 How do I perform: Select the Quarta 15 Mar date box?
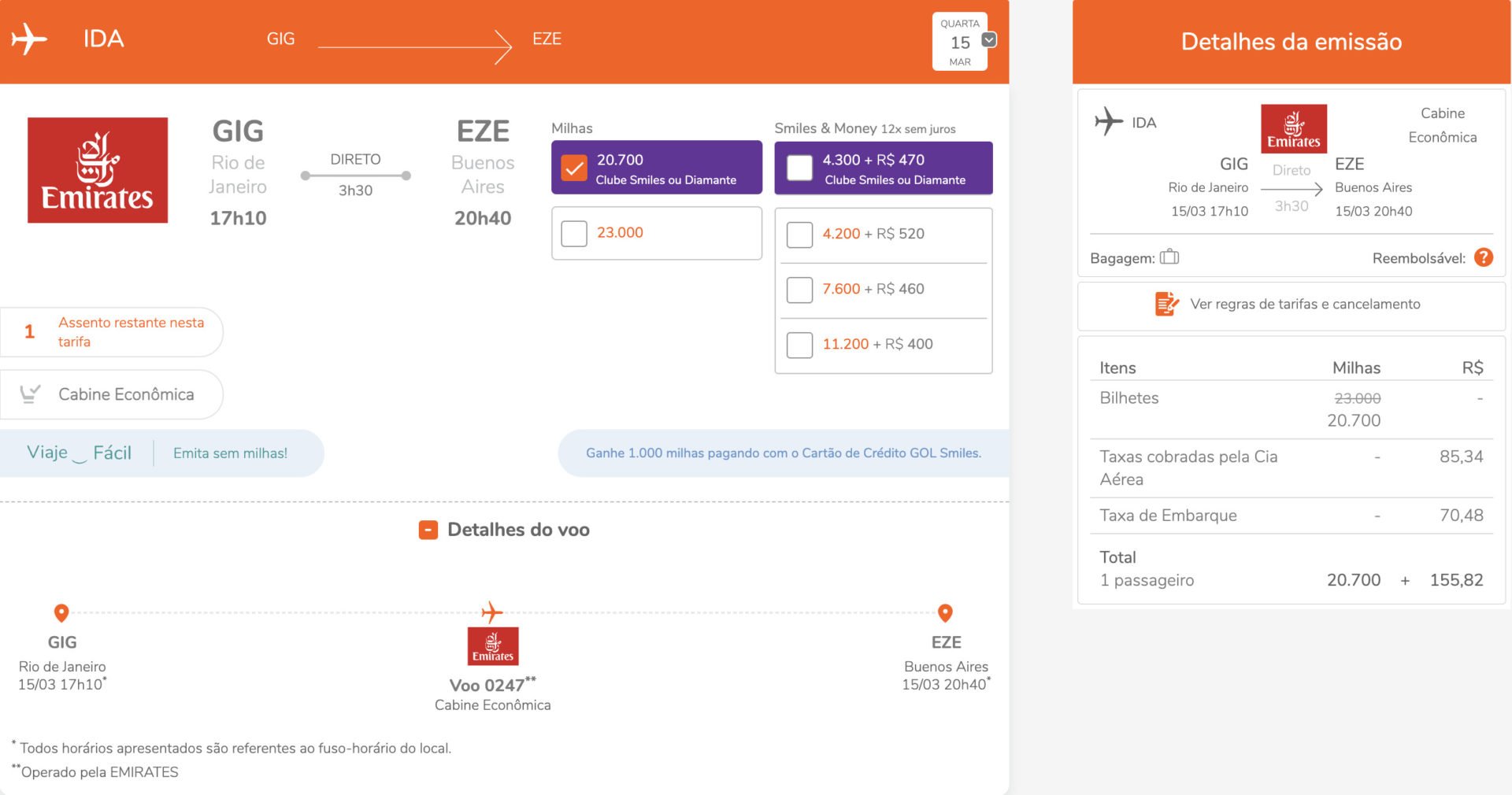coord(960,42)
